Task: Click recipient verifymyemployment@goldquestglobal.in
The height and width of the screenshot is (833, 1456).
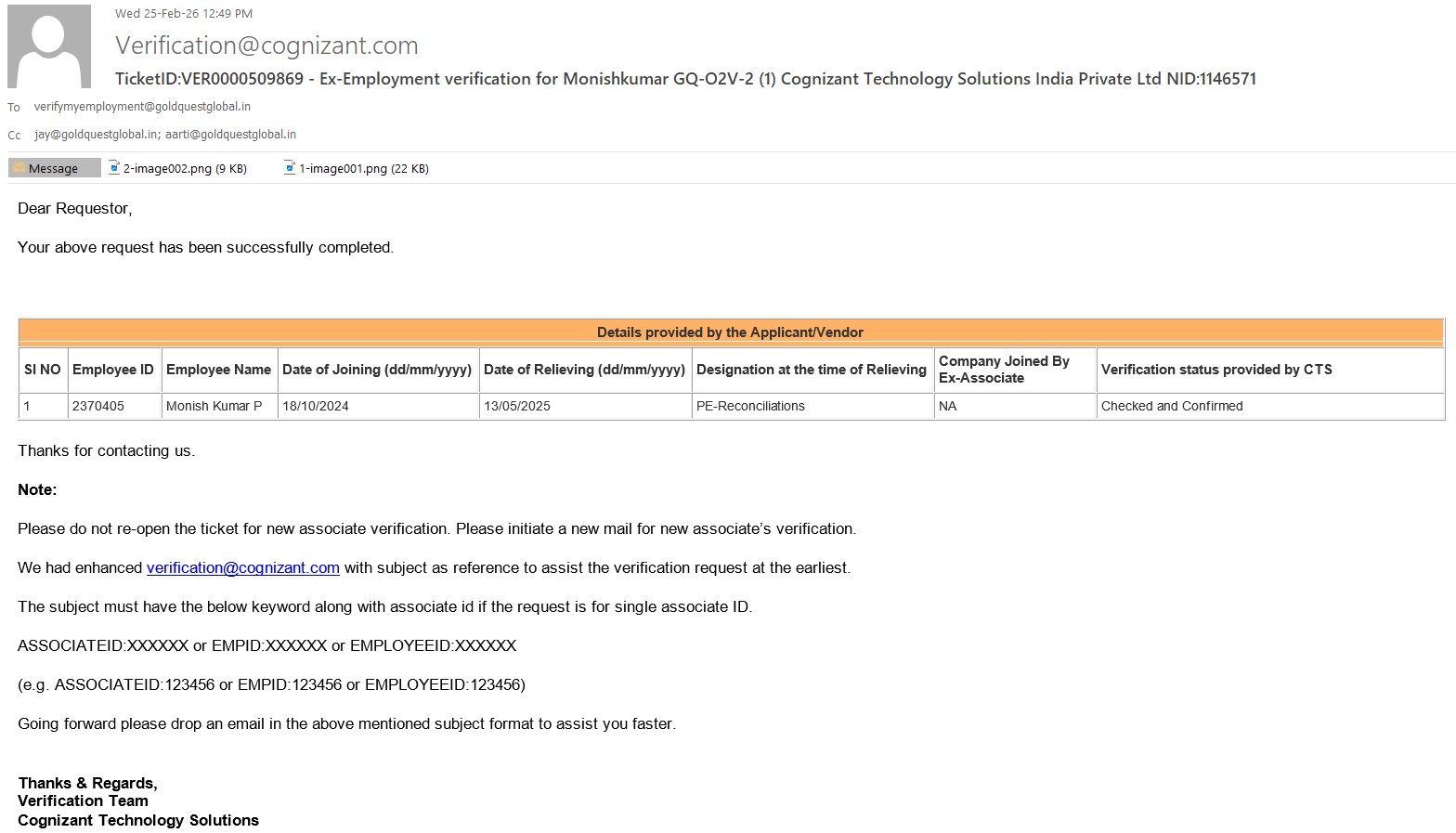Action: click(x=142, y=107)
